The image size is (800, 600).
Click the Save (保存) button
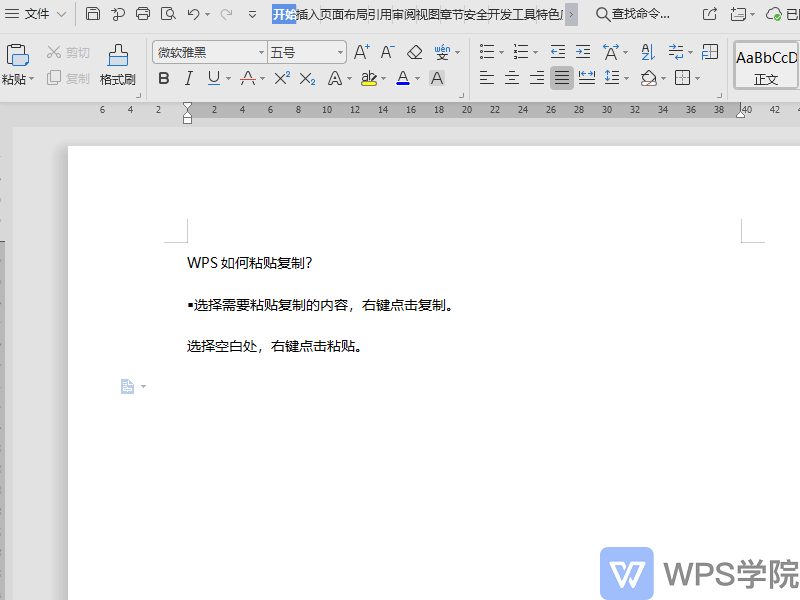pyautogui.click(x=93, y=15)
